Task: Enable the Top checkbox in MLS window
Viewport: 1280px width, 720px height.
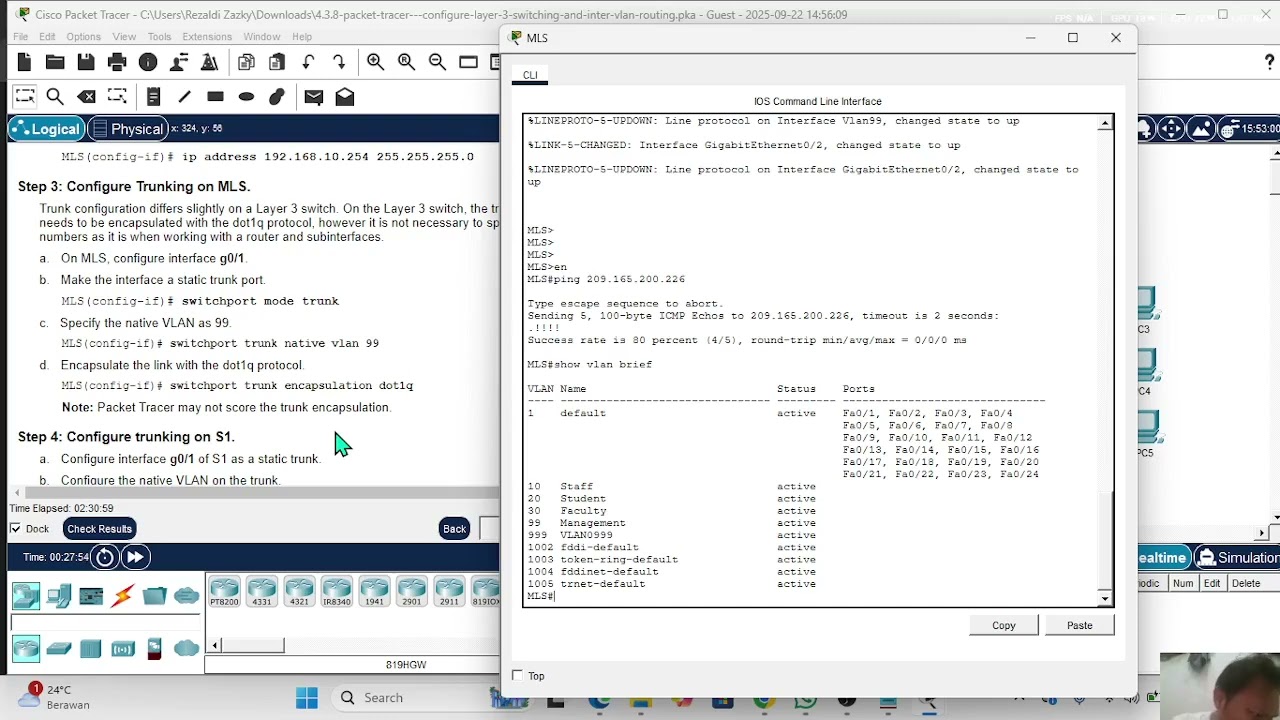Action: (x=517, y=676)
